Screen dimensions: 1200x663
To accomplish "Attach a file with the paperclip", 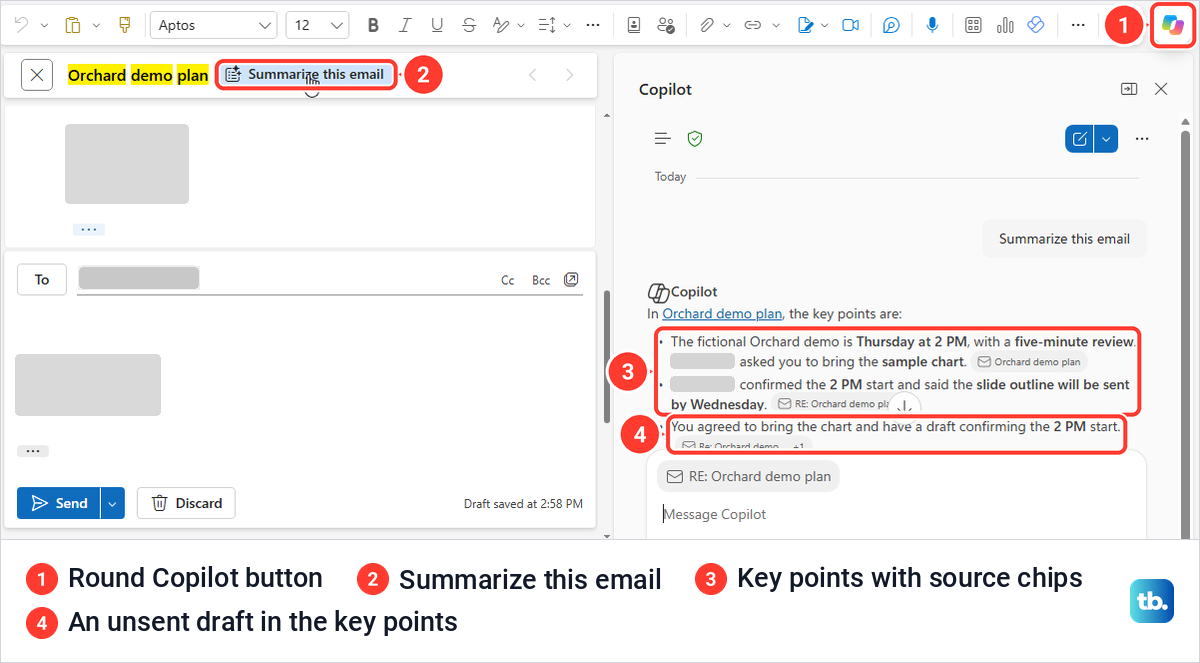I will (706, 25).
